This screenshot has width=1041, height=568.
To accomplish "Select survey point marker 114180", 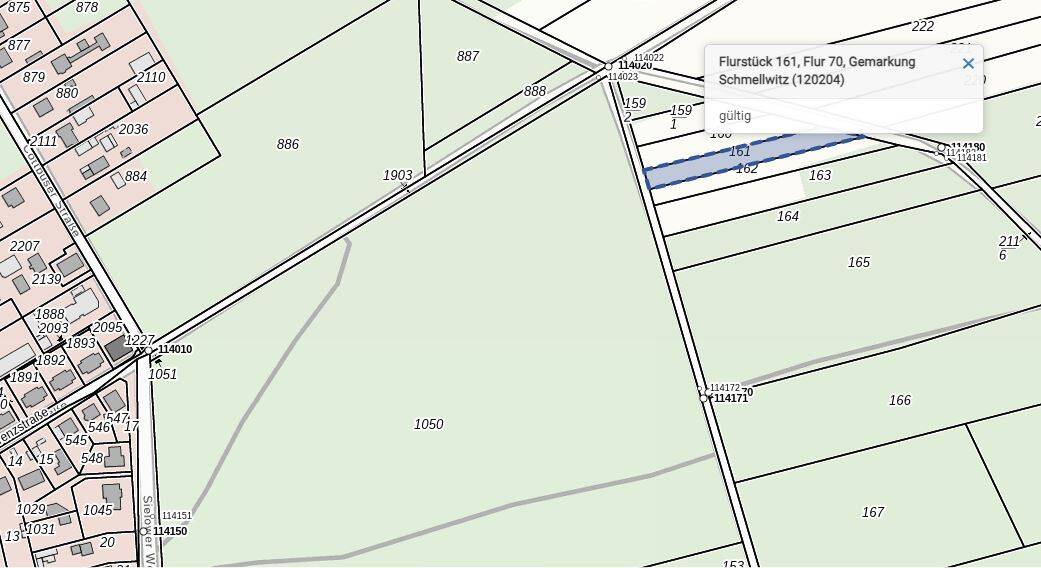I will point(941,148).
